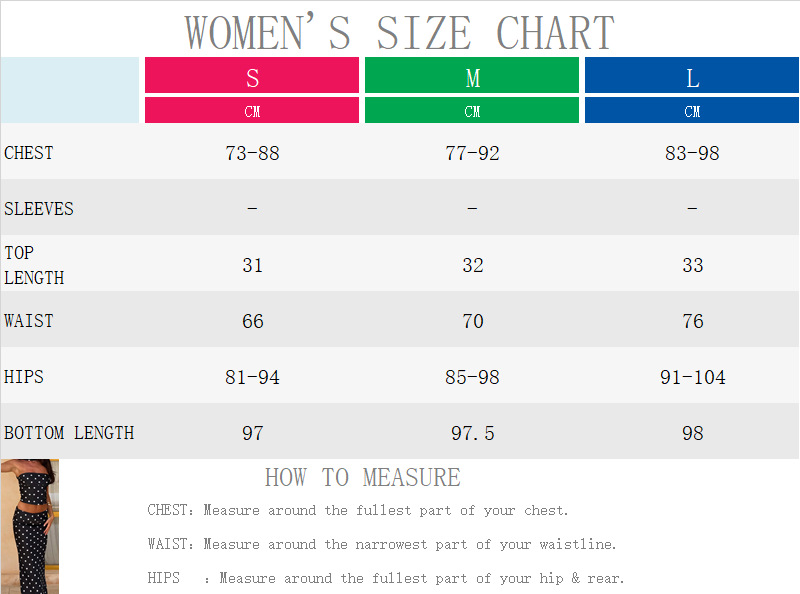This screenshot has height=594, width=800.
Task: Click the HIPS row label
Action: click(24, 377)
